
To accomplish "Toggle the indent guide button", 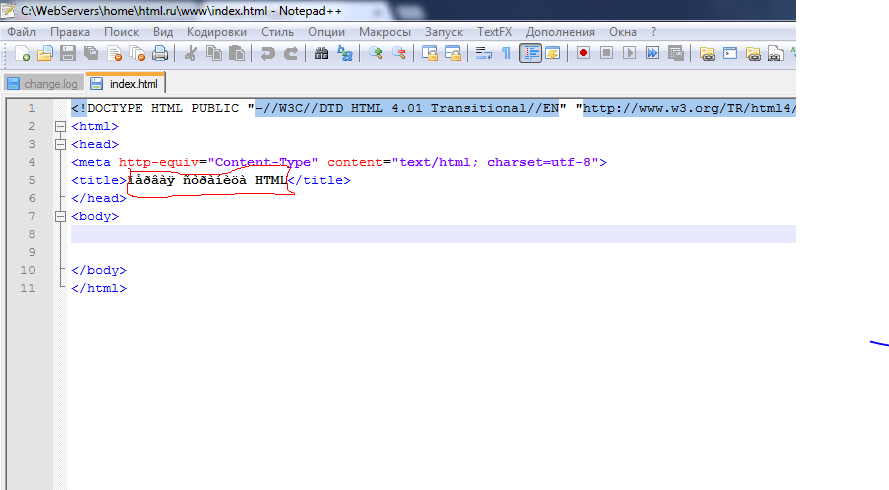I will point(530,54).
